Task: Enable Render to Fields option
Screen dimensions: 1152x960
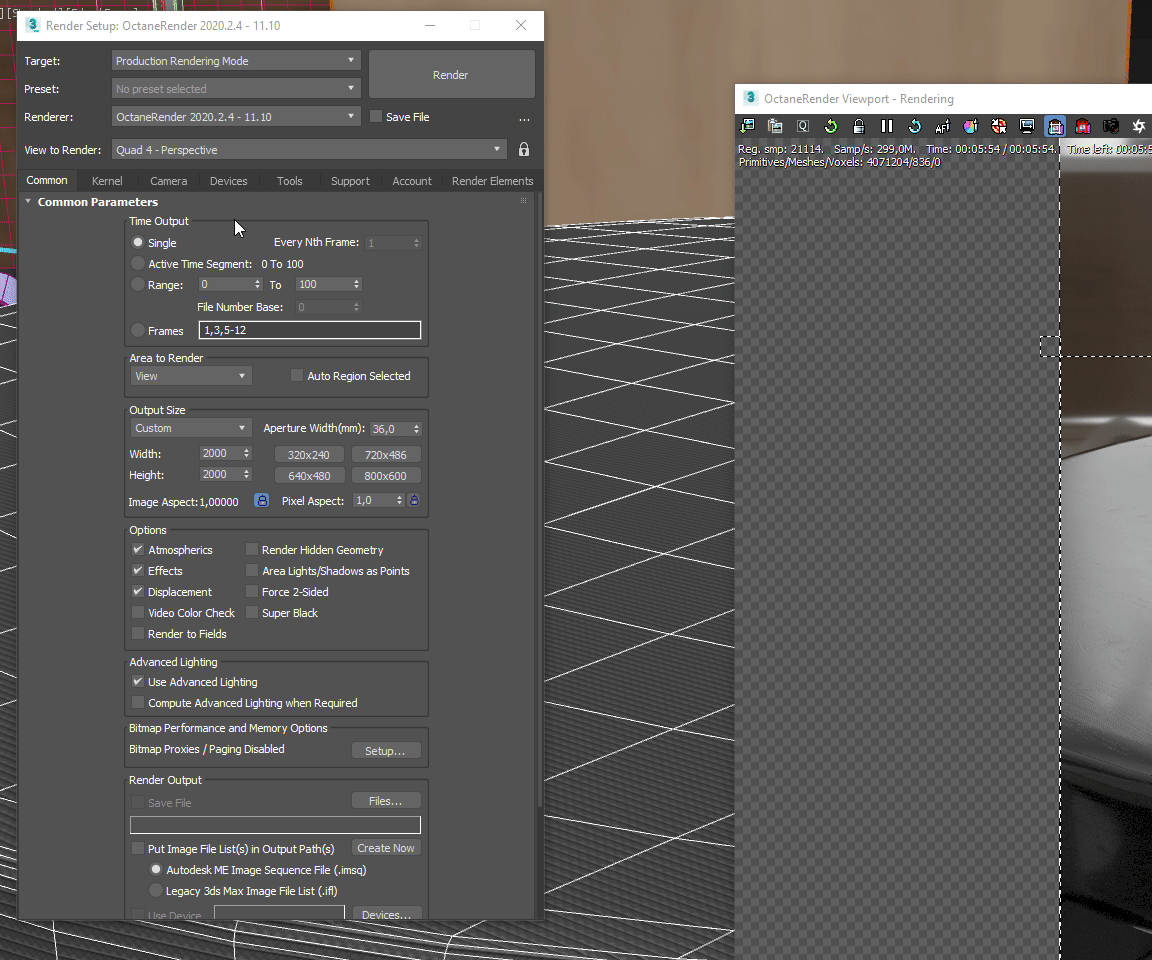Action: 137,634
